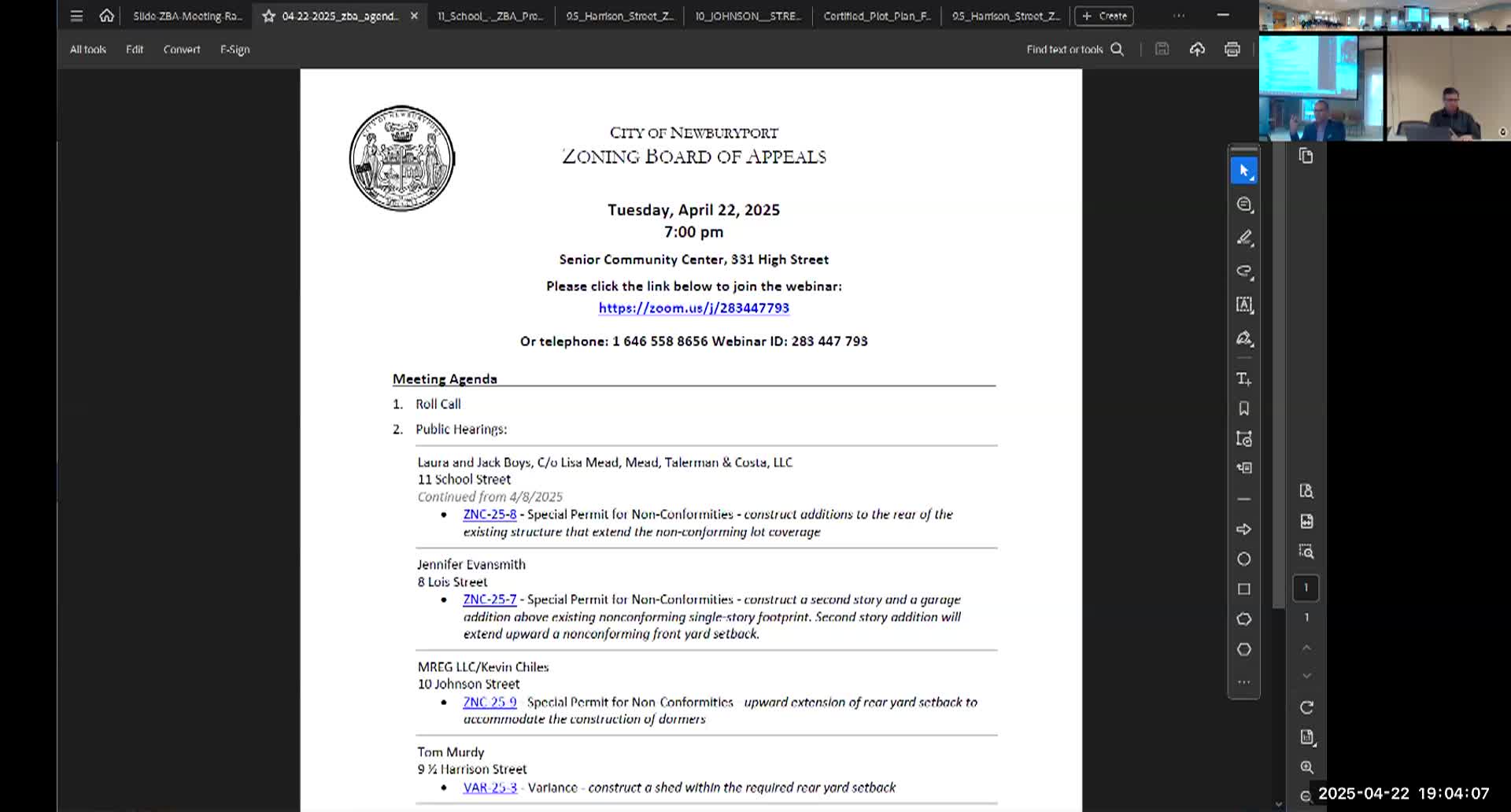Switch to 10_JOHNSON__STRE tab

pos(748,16)
